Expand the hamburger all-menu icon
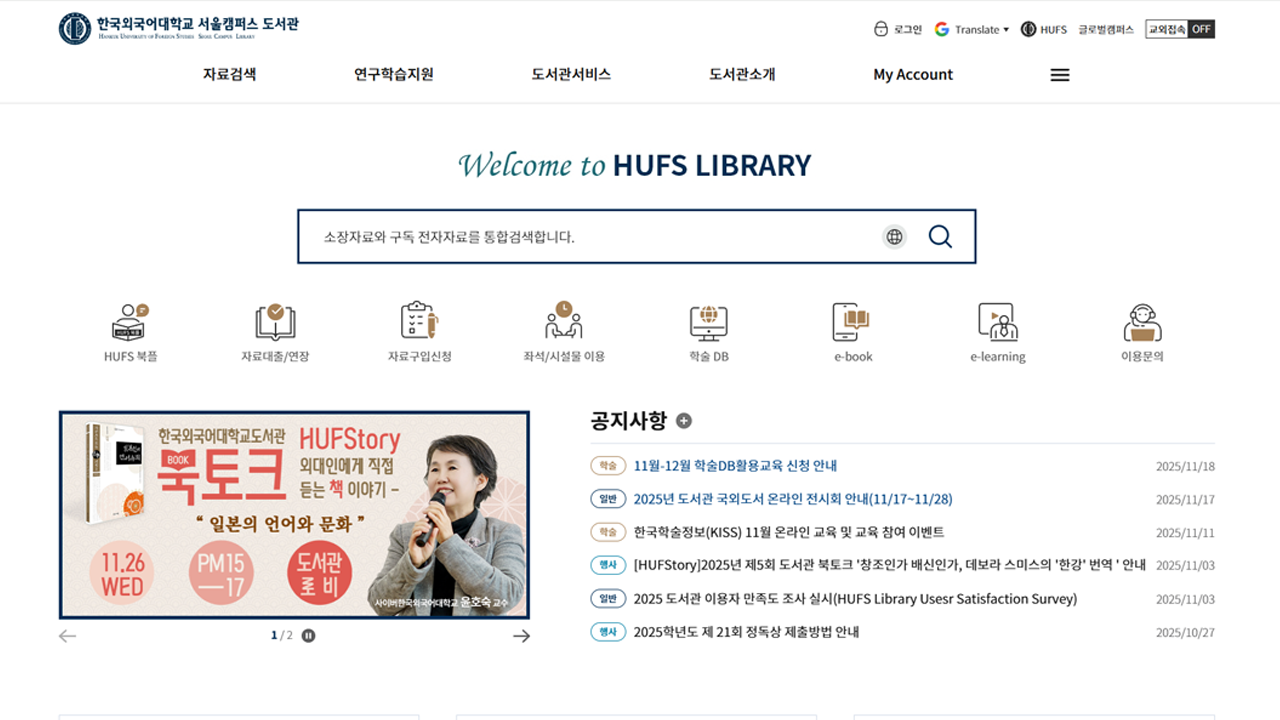The image size is (1280, 720). pos(1060,75)
